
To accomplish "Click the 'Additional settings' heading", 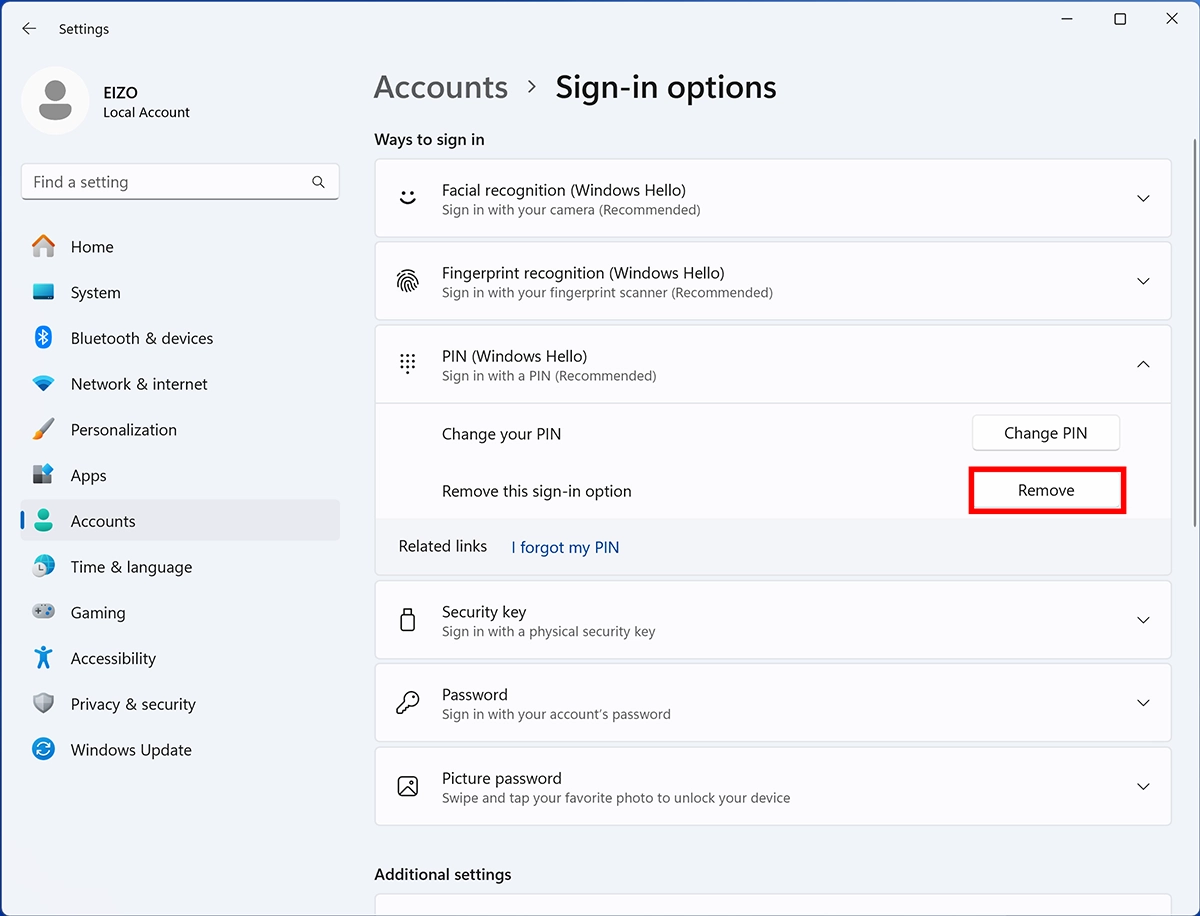I will coord(443,874).
